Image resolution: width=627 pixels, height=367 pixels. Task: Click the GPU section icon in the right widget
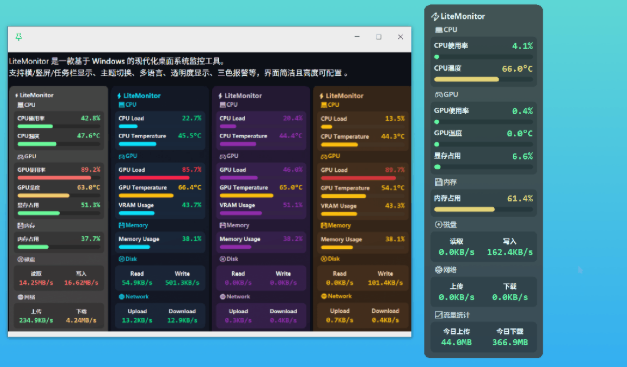[439, 95]
